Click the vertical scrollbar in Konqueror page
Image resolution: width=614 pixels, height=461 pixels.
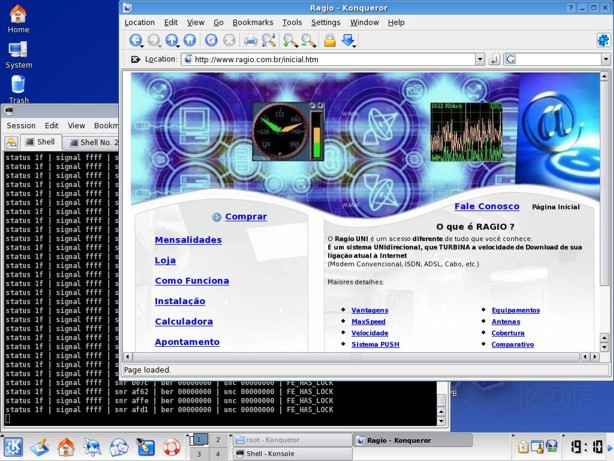pyautogui.click(x=604, y=184)
